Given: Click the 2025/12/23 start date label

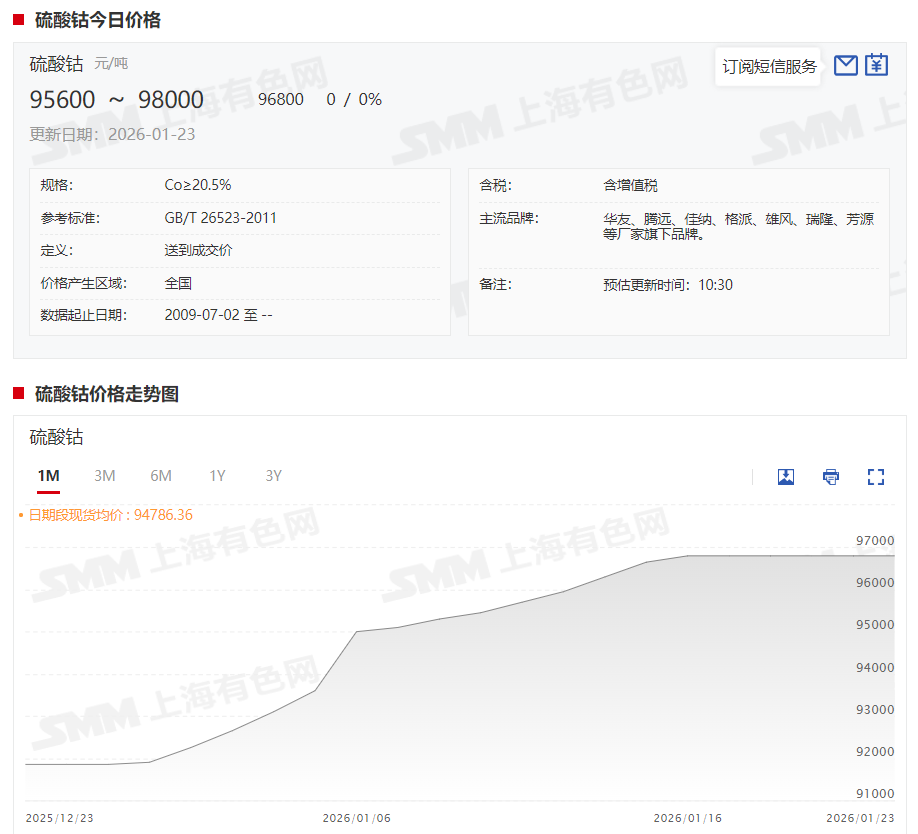Looking at the screenshot, I should coord(59,818).
